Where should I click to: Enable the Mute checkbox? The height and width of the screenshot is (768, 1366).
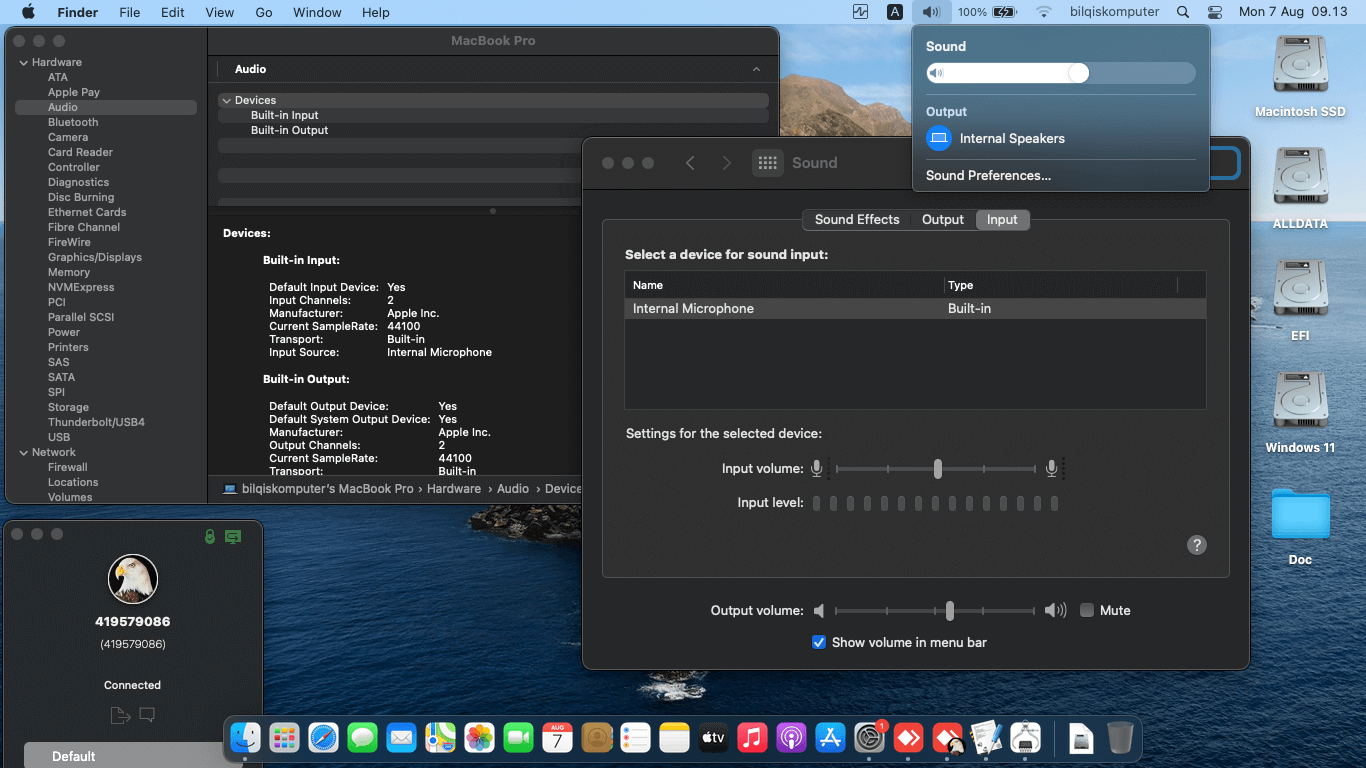click(1087, 610)
